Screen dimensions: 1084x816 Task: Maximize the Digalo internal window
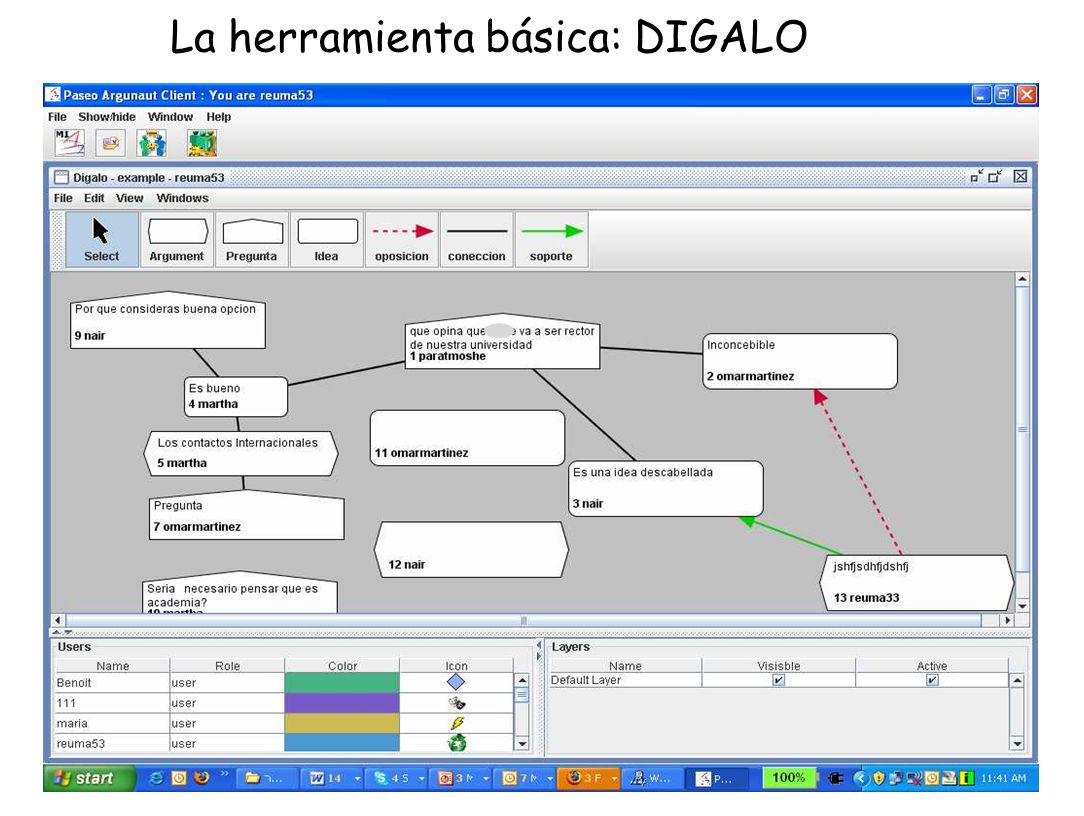coord(996,176)
